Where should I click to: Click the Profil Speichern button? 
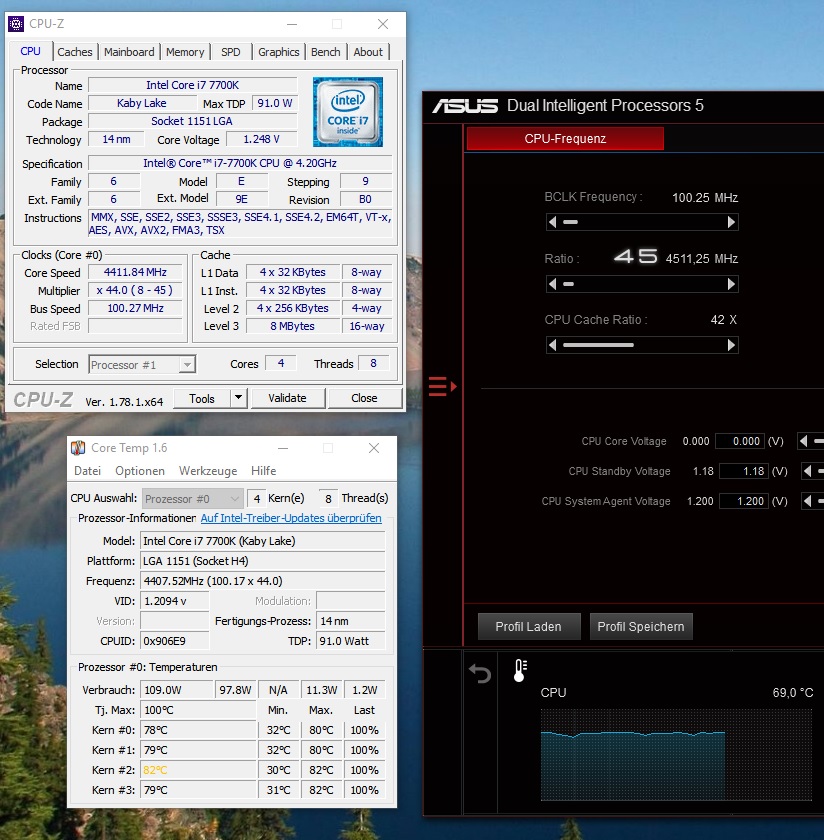(x=641, y=626)
